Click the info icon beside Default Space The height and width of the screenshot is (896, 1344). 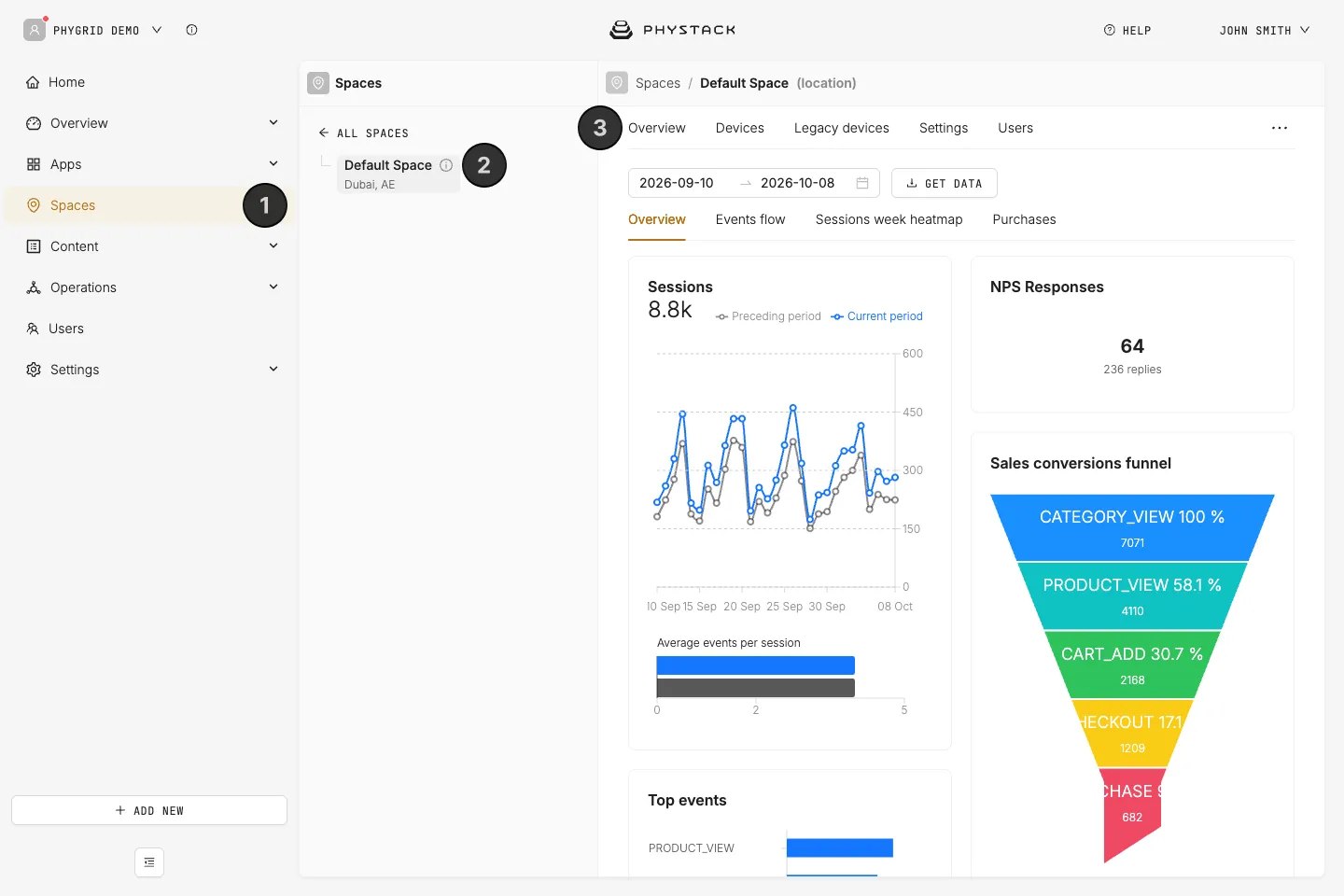(x=446, y=165)
